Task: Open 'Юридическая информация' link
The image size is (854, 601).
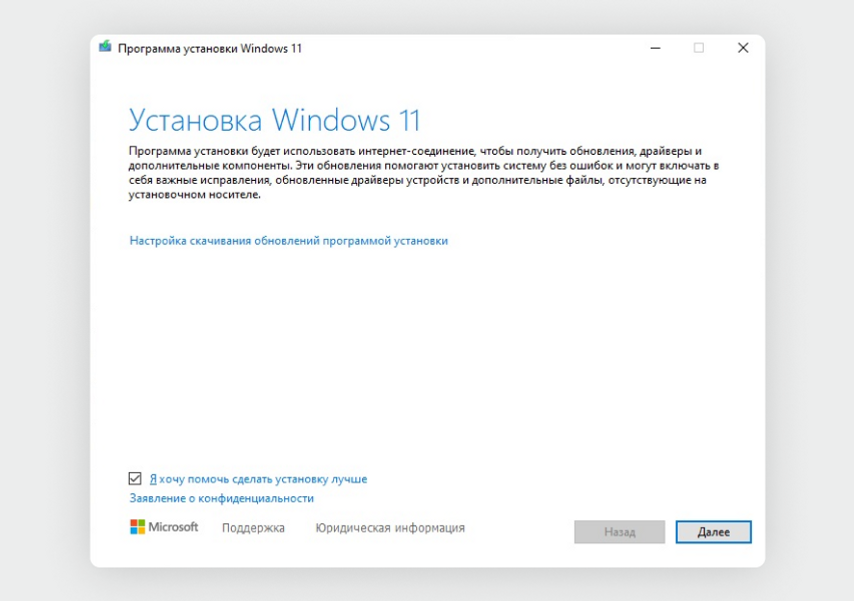Action: (x=390, y=528)
